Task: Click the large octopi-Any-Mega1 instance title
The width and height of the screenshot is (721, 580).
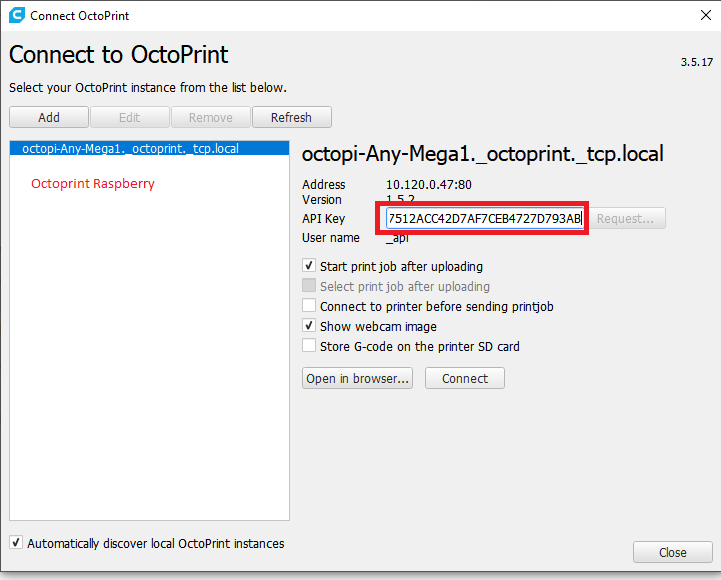Action: coord(482,154)
